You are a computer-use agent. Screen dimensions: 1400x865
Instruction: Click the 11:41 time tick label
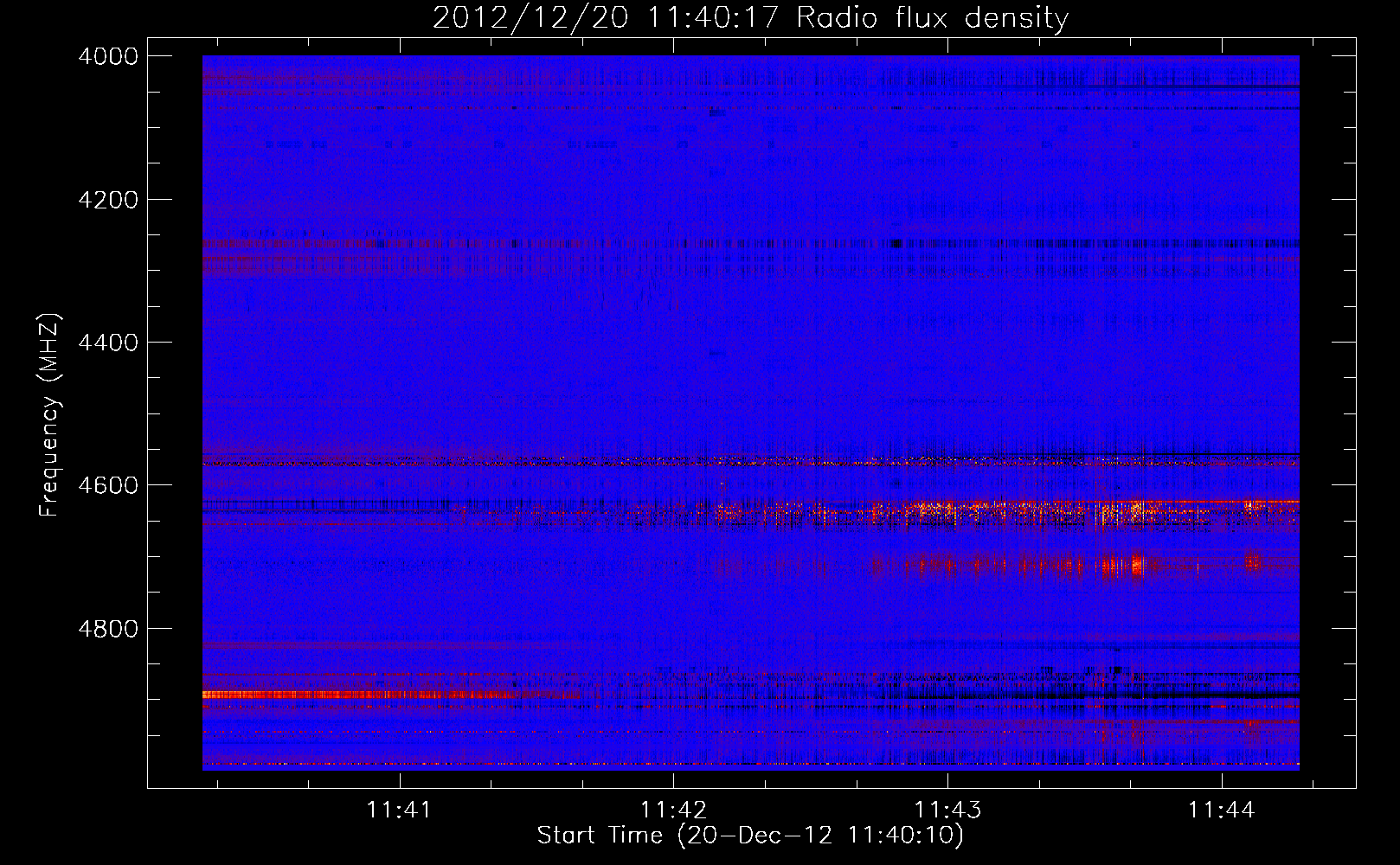click(399, 811)
